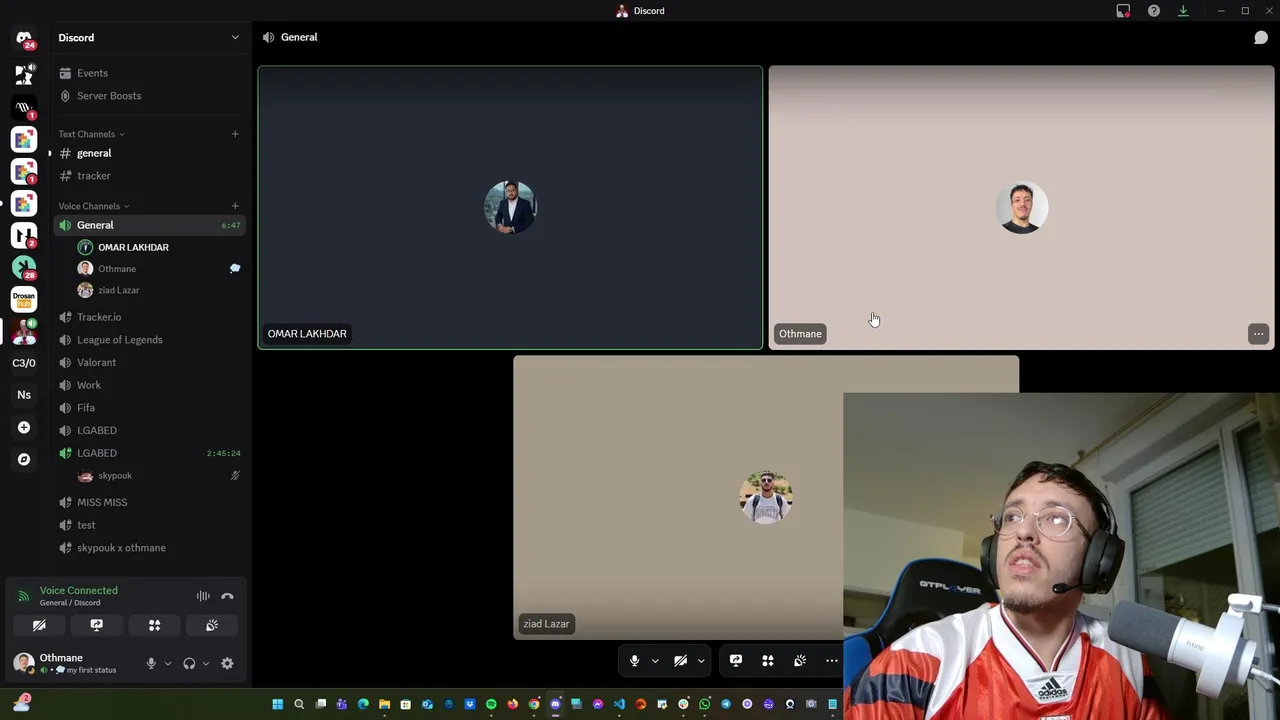Share screen from the call control bar
Screen dimensions: 1280x720
pyautogui.click(x=736, y=661)
